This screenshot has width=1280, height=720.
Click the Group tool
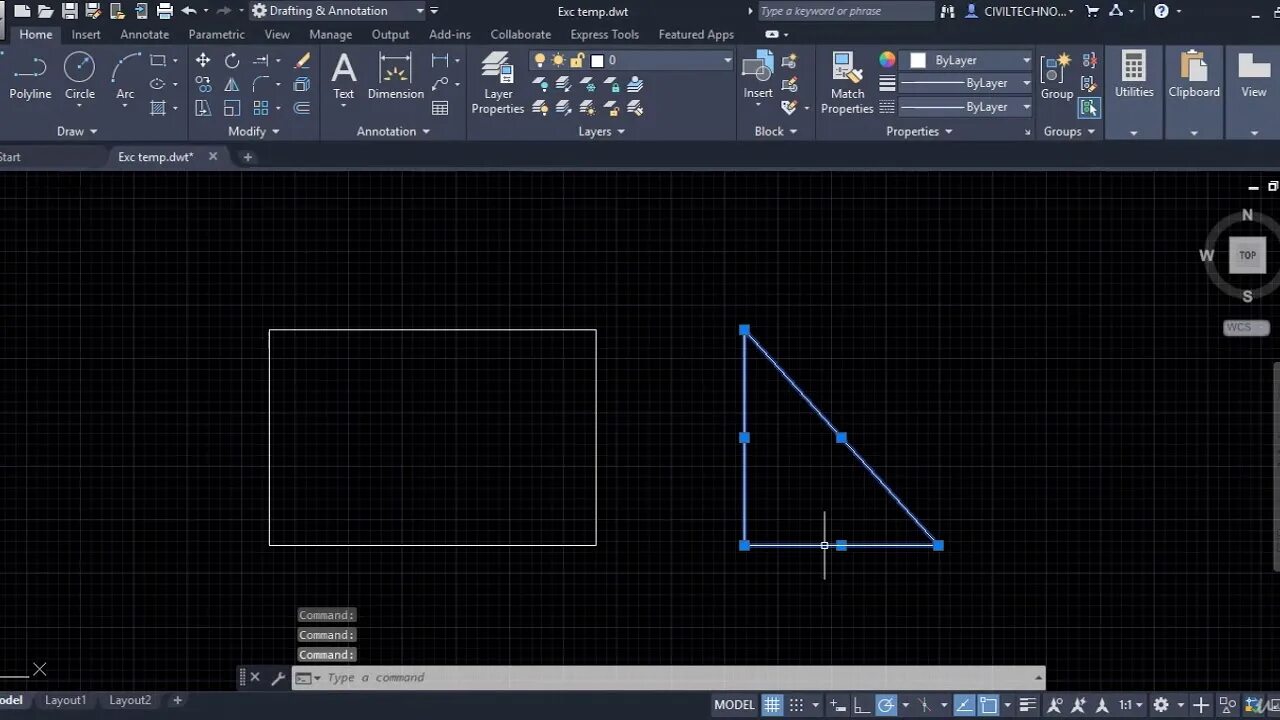click(1056, 77)
